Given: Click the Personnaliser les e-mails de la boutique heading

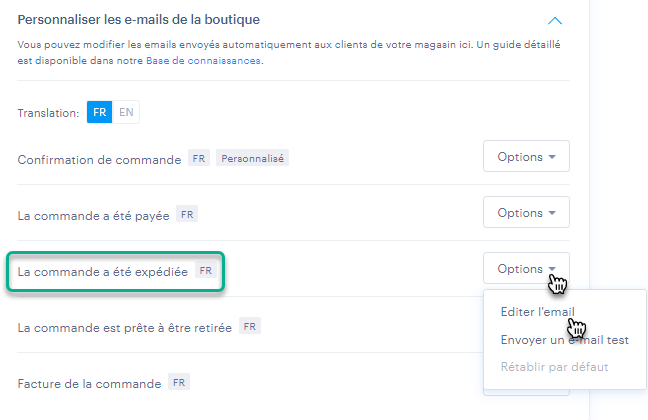Looking at the screenshot, I should point(138,20).
